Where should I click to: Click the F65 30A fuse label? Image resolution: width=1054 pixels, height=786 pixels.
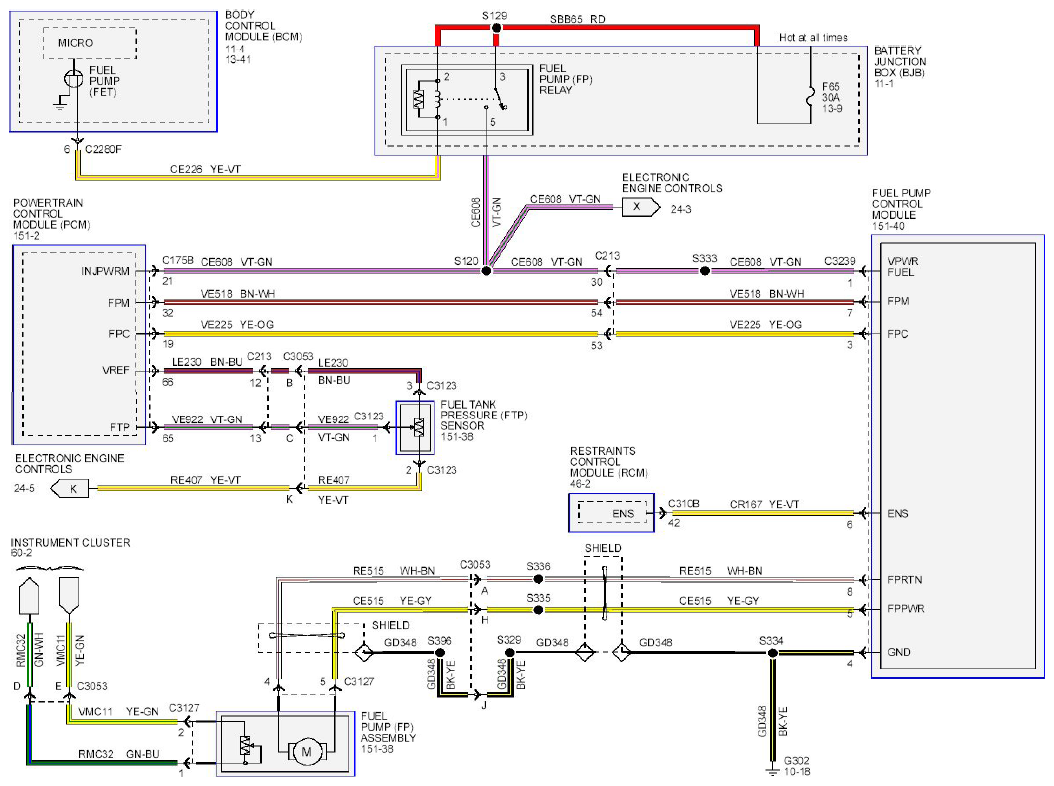831,92
